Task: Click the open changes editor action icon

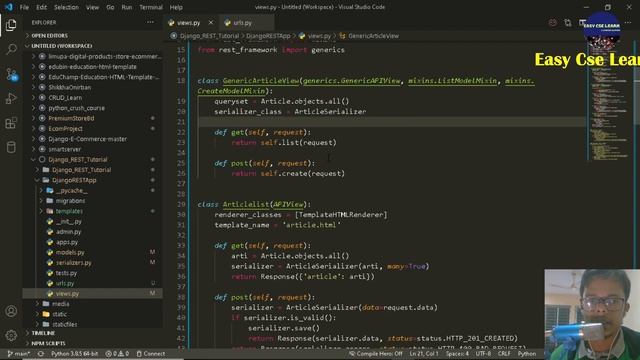Action: [x=567, y=23]
